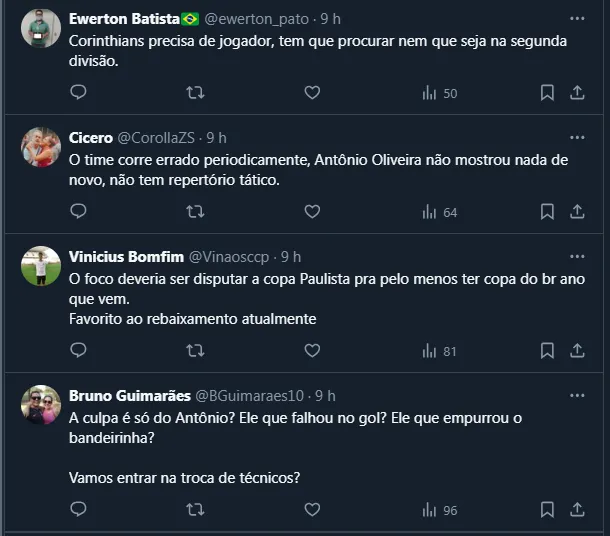The width and height of the screenshot is (610, 536).
Task: Bookmark Cicero's tweet
Action: (547, 212)
